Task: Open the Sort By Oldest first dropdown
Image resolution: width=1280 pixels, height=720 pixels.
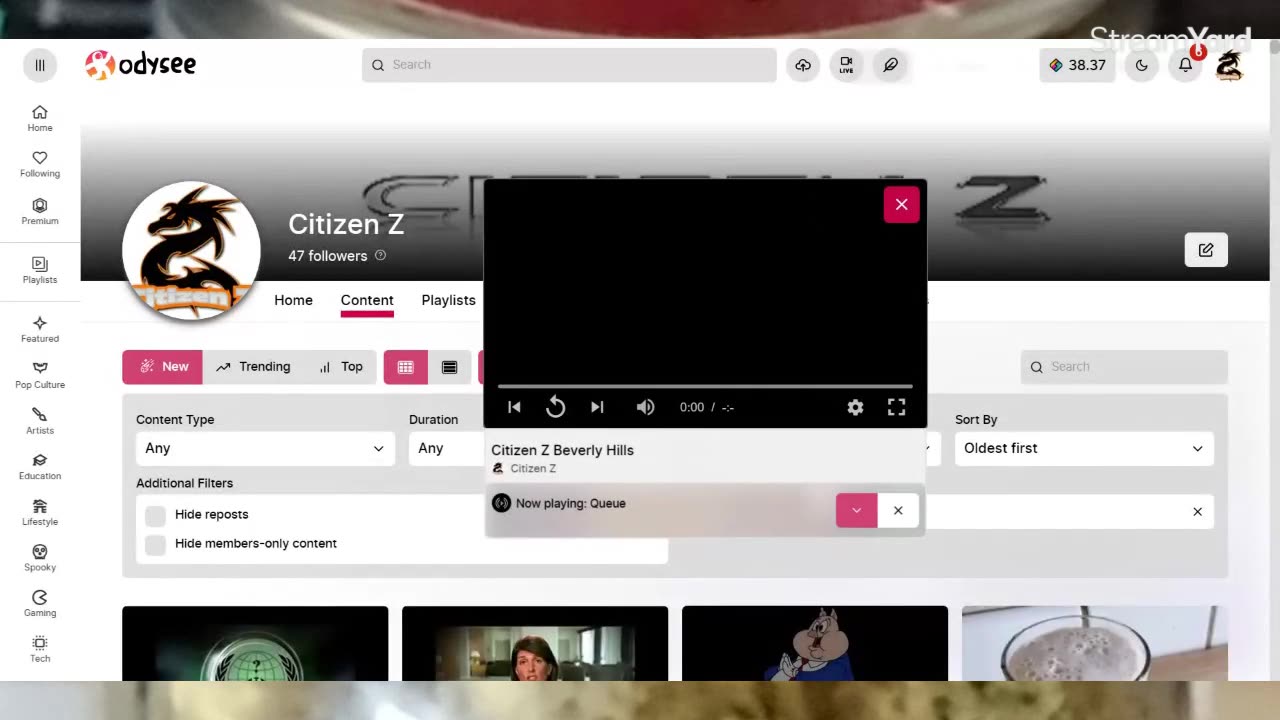Action: [1084, 448]
